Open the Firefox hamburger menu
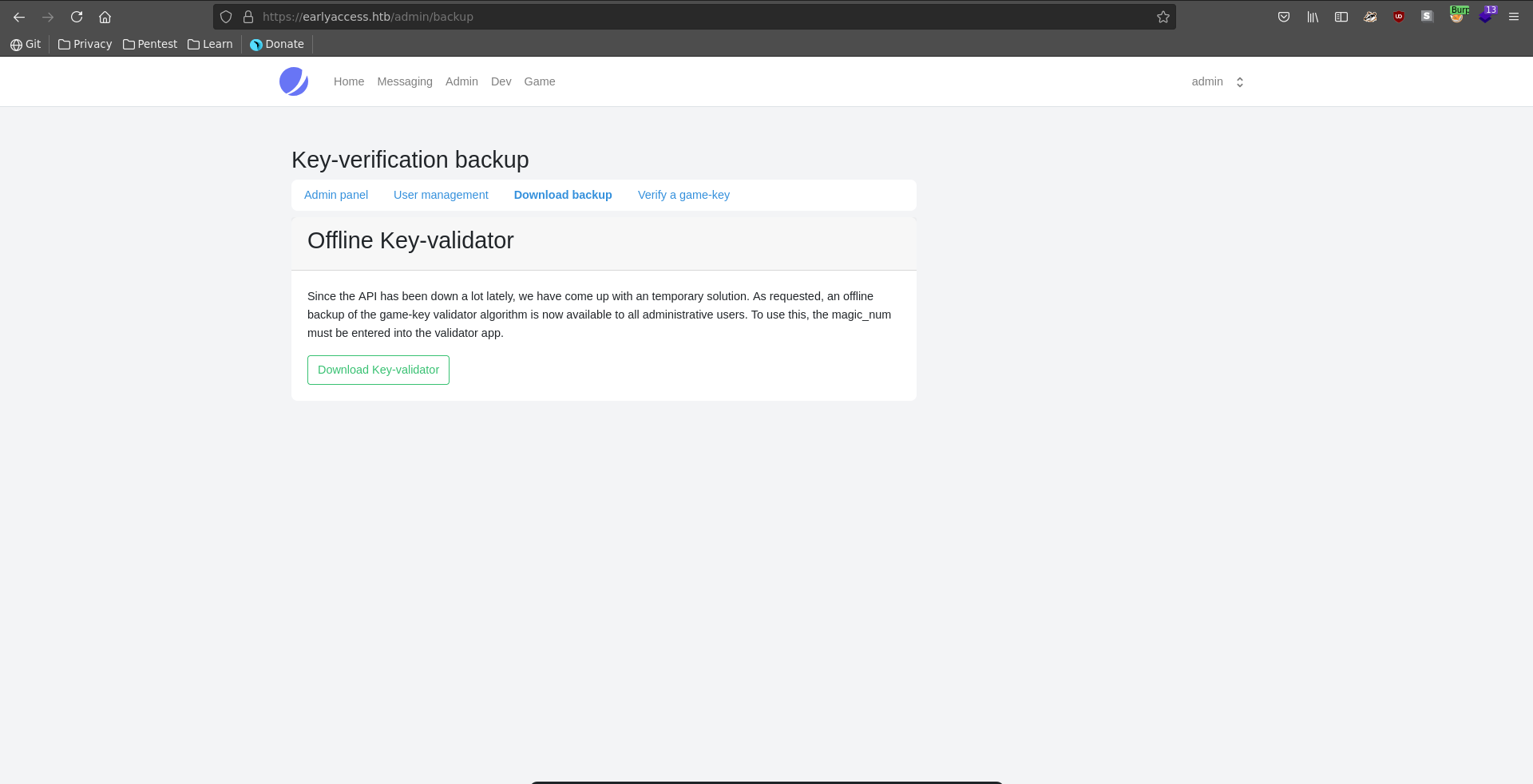 (1514, 17)
